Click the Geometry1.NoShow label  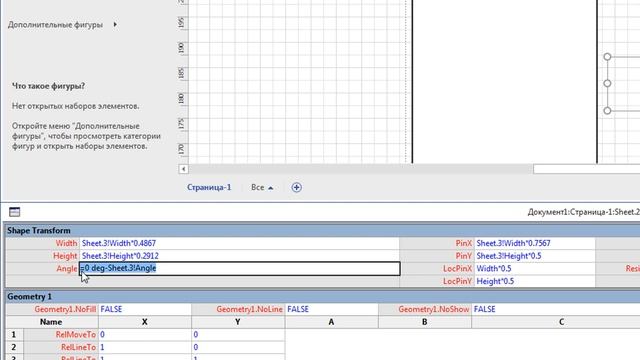433,309
